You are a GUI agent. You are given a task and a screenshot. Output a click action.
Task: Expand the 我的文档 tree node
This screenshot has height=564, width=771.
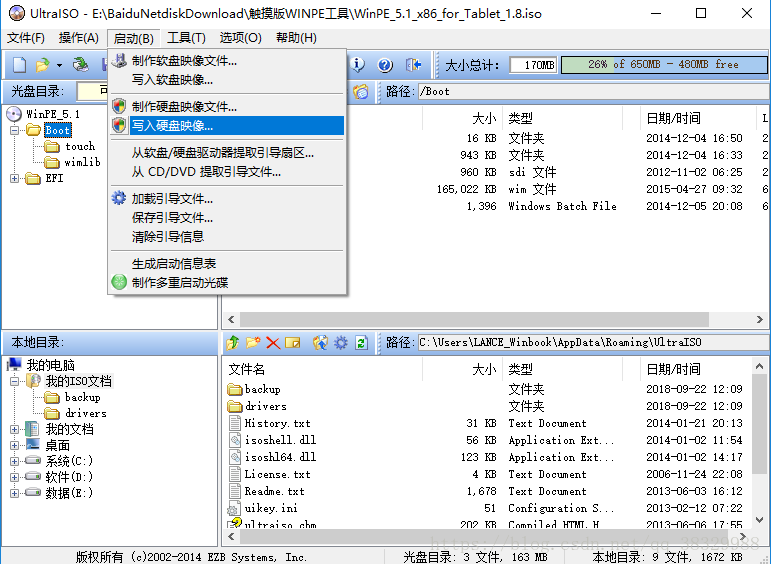(x=14, y=429)
